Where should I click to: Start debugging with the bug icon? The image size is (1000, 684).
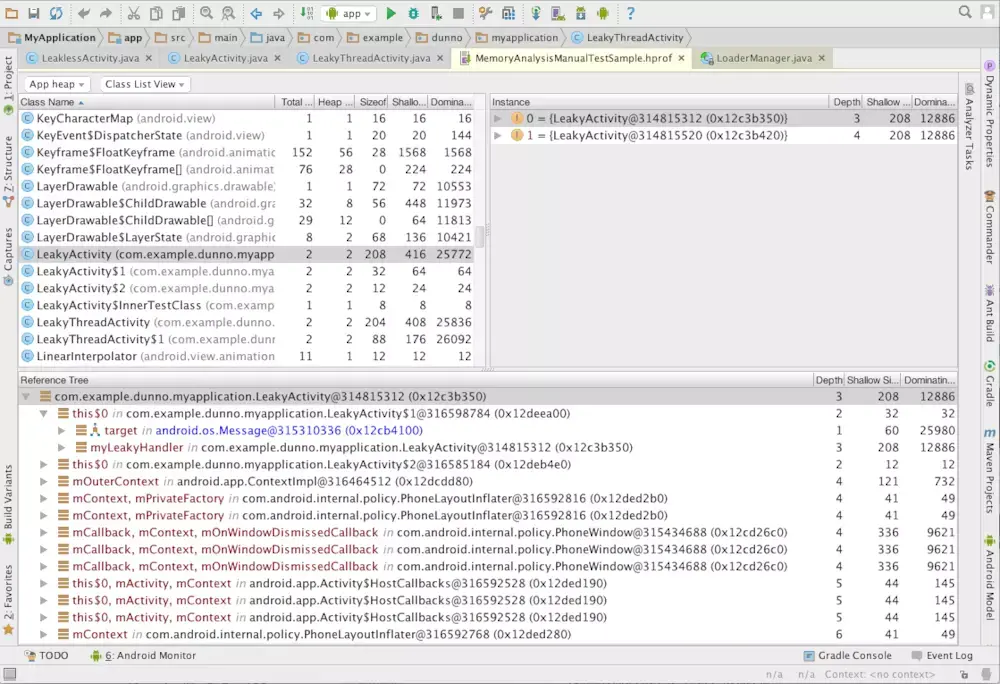[413, 13]
